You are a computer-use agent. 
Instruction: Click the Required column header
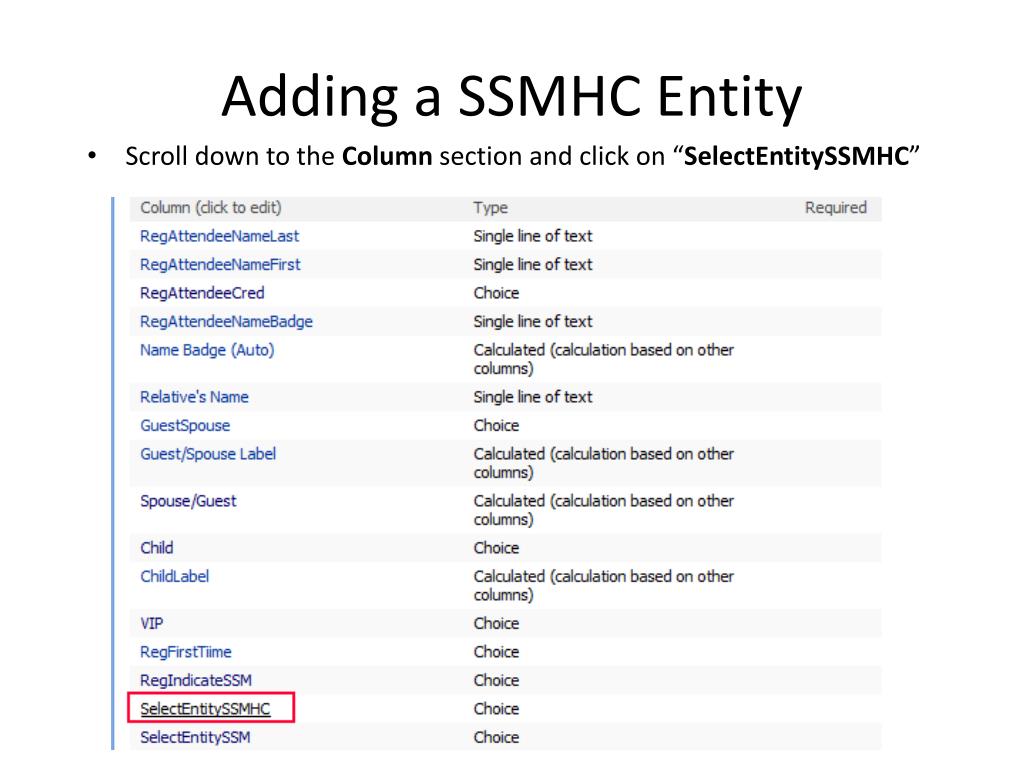835,208
